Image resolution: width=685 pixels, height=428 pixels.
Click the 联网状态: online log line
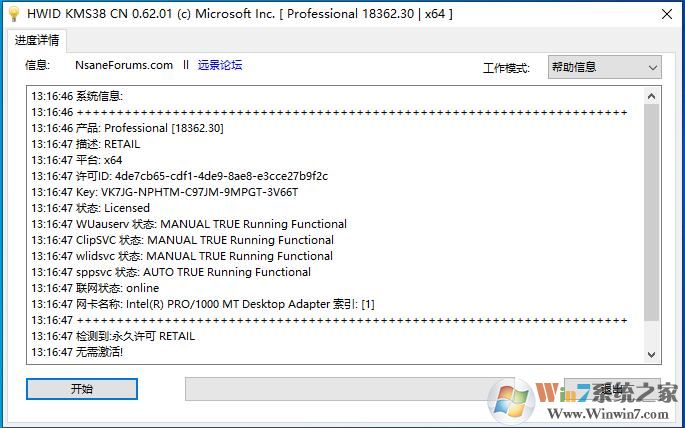point(95,288)
